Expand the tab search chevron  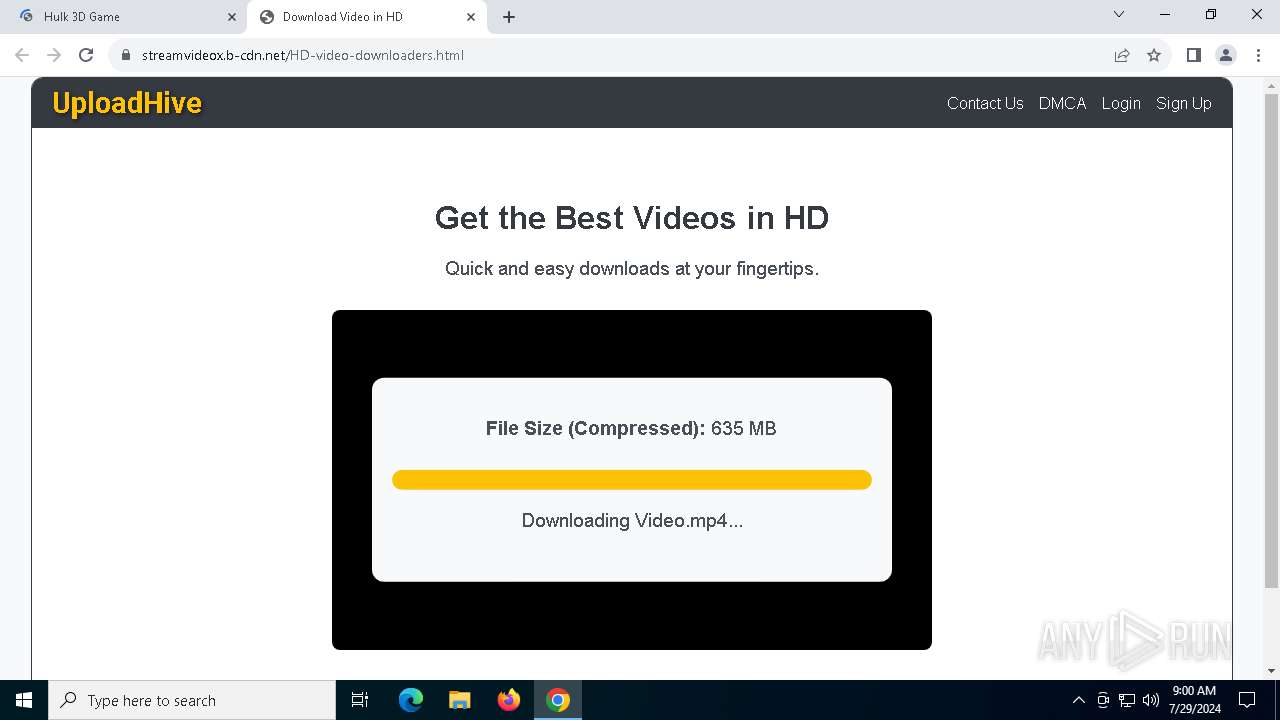tap(1119, 15)
